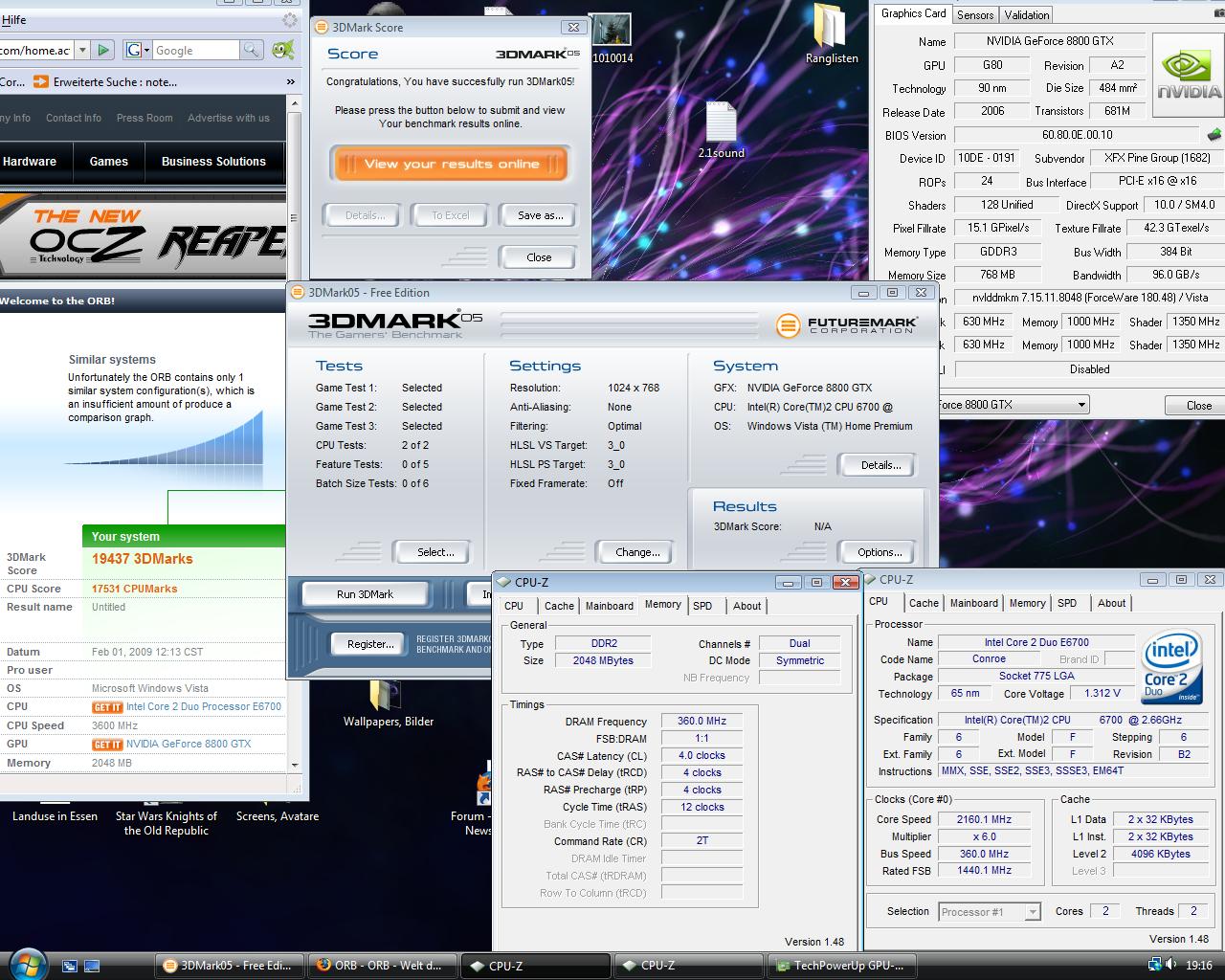1225x980 pixels.
Task: Click Business Solutions navigation tab
Action: click(213, 162)
